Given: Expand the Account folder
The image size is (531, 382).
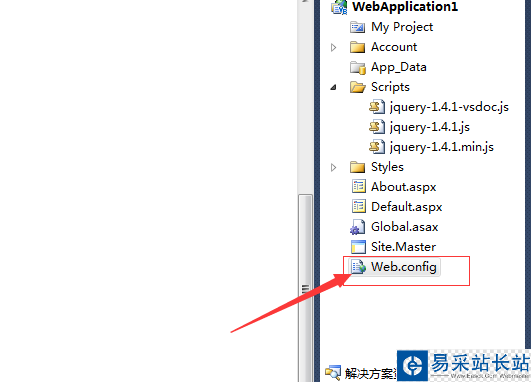Looking at the screenshot, I should click(x=334, y=47).
